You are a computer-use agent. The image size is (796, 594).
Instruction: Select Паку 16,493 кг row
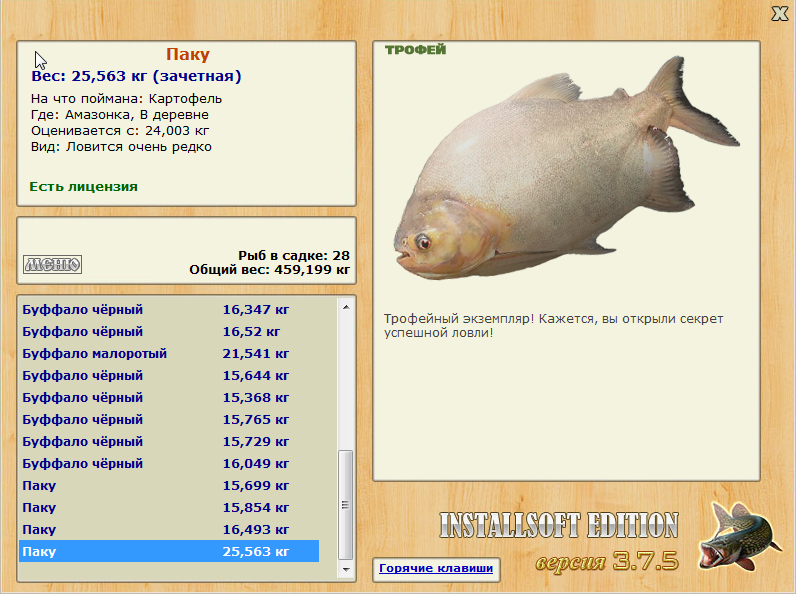pos(169,530)
